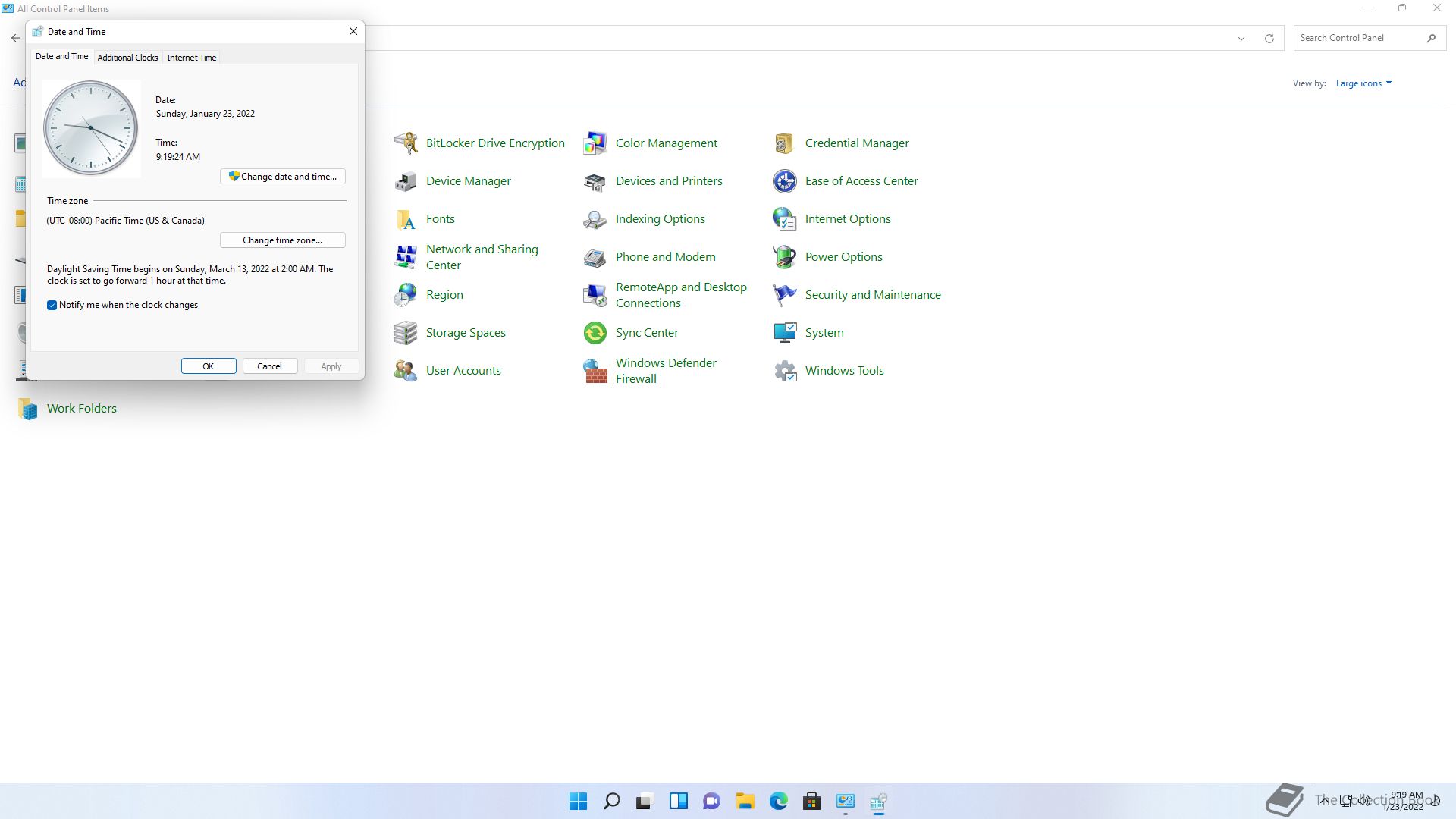Switch to the Additional Clocks tab
Image resolution: width=1456 pixels, height=819 pixels.
[x=127, y=57]
